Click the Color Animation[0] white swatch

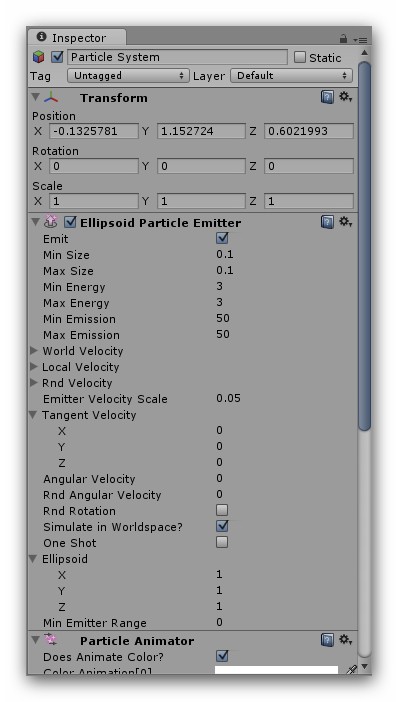pyautogui.click(x=276, y=670)
